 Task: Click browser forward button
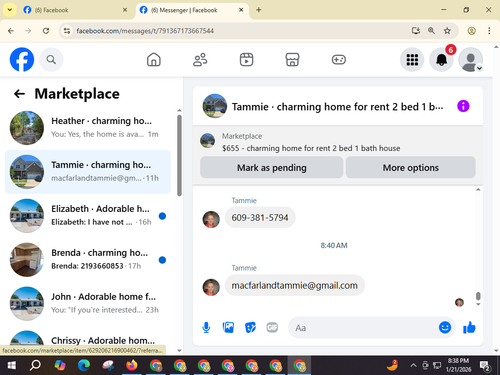[28, 31]
